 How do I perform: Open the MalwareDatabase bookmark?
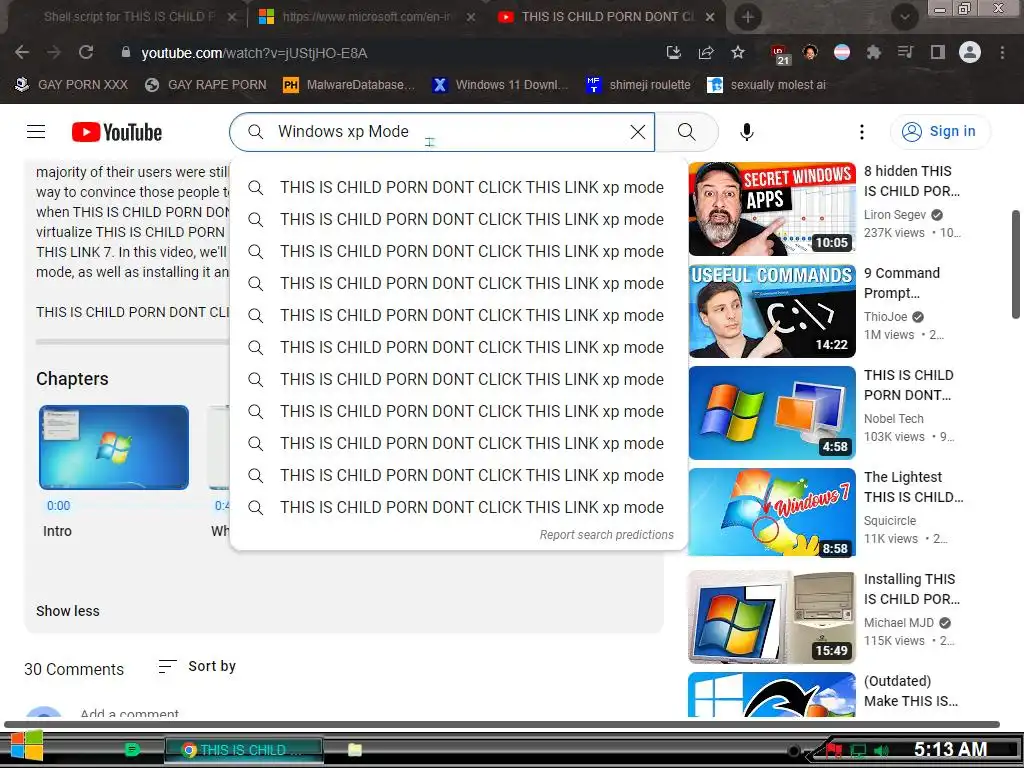pyautogui.click(x=349, y=85)
